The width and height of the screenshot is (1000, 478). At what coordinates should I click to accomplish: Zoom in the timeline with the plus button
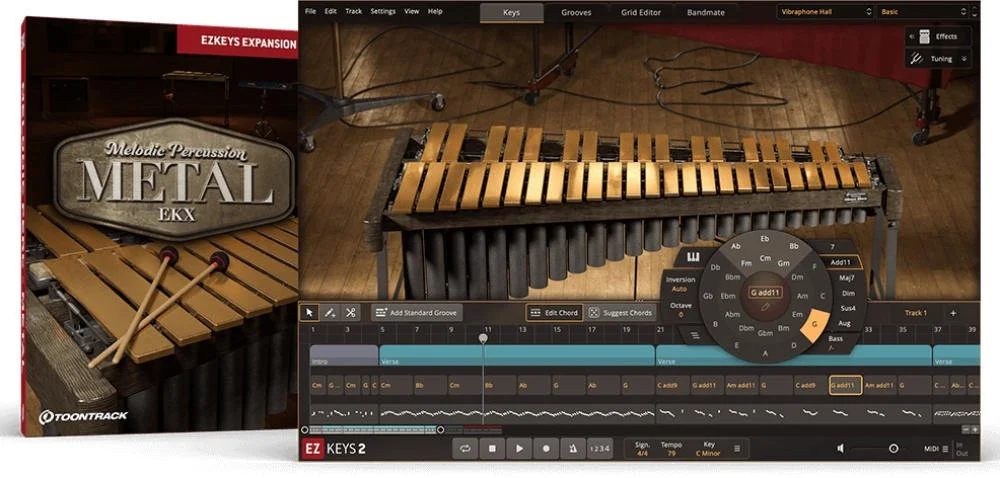click(974, 430)
